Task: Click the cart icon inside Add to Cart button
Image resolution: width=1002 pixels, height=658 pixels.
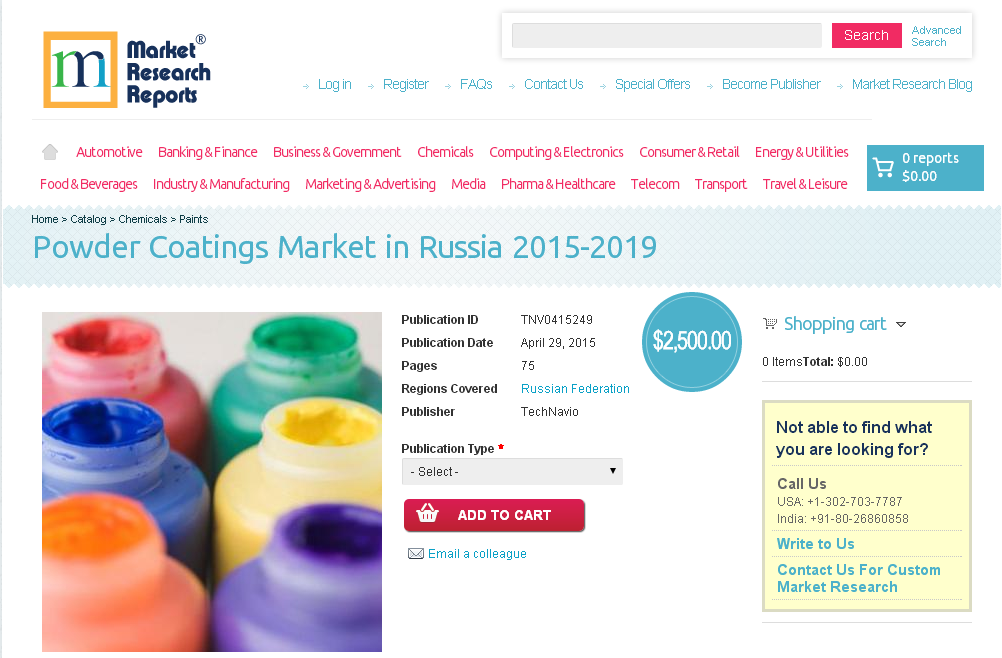Action: pos(428,514)
